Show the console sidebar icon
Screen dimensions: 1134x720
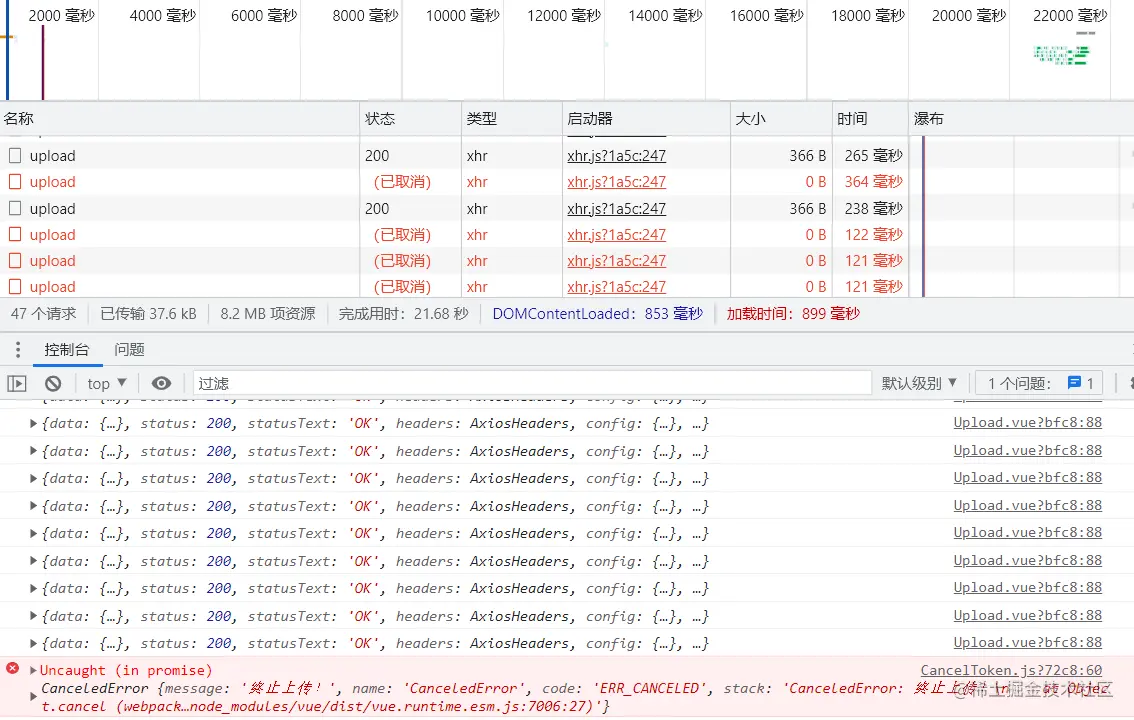tap(17, 383)
